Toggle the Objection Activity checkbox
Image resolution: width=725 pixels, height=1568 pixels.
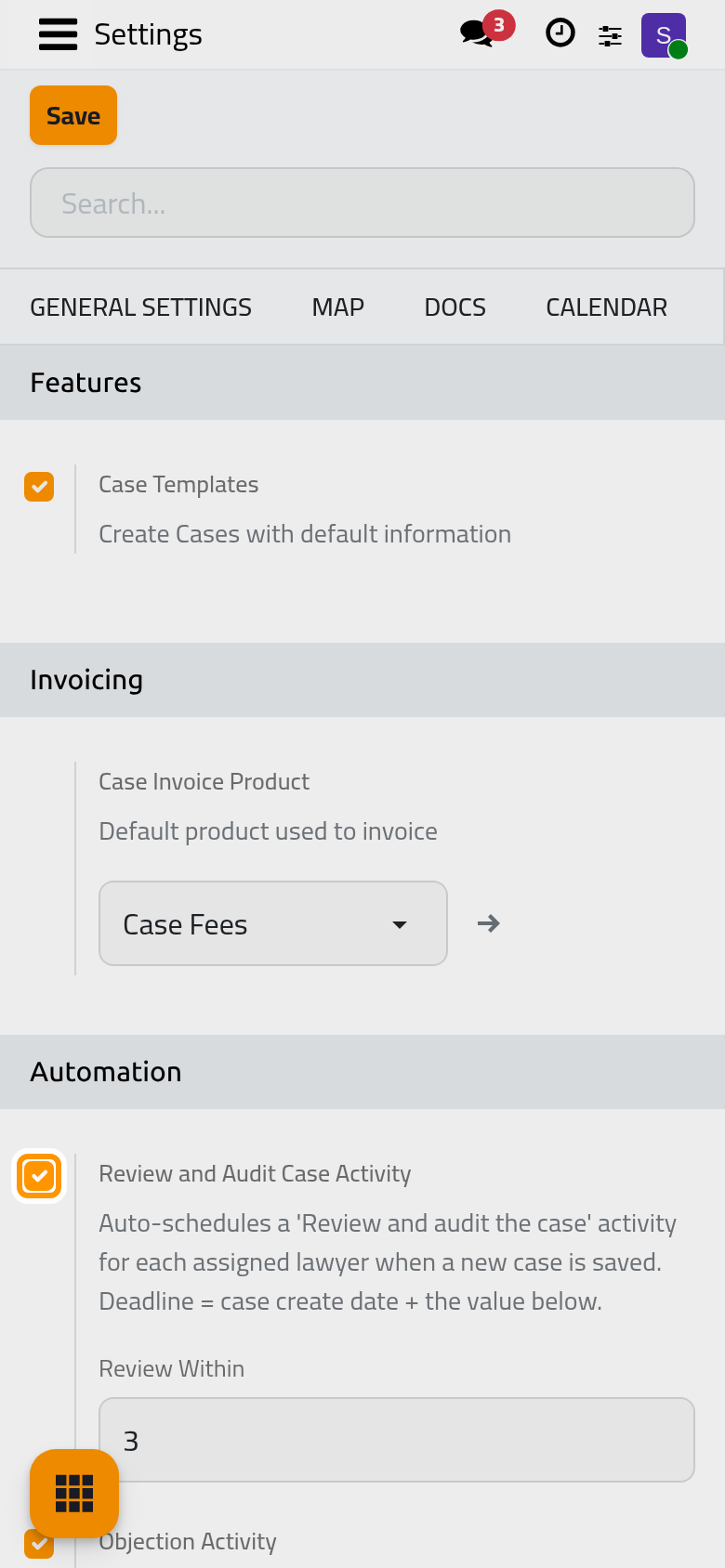[39, 1544]
